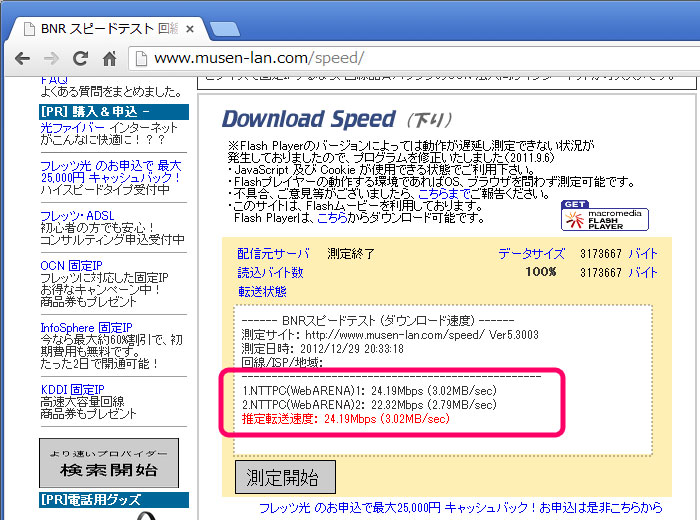
Task: Open the FAQ link in sidebar
Action: click(54, 80)
